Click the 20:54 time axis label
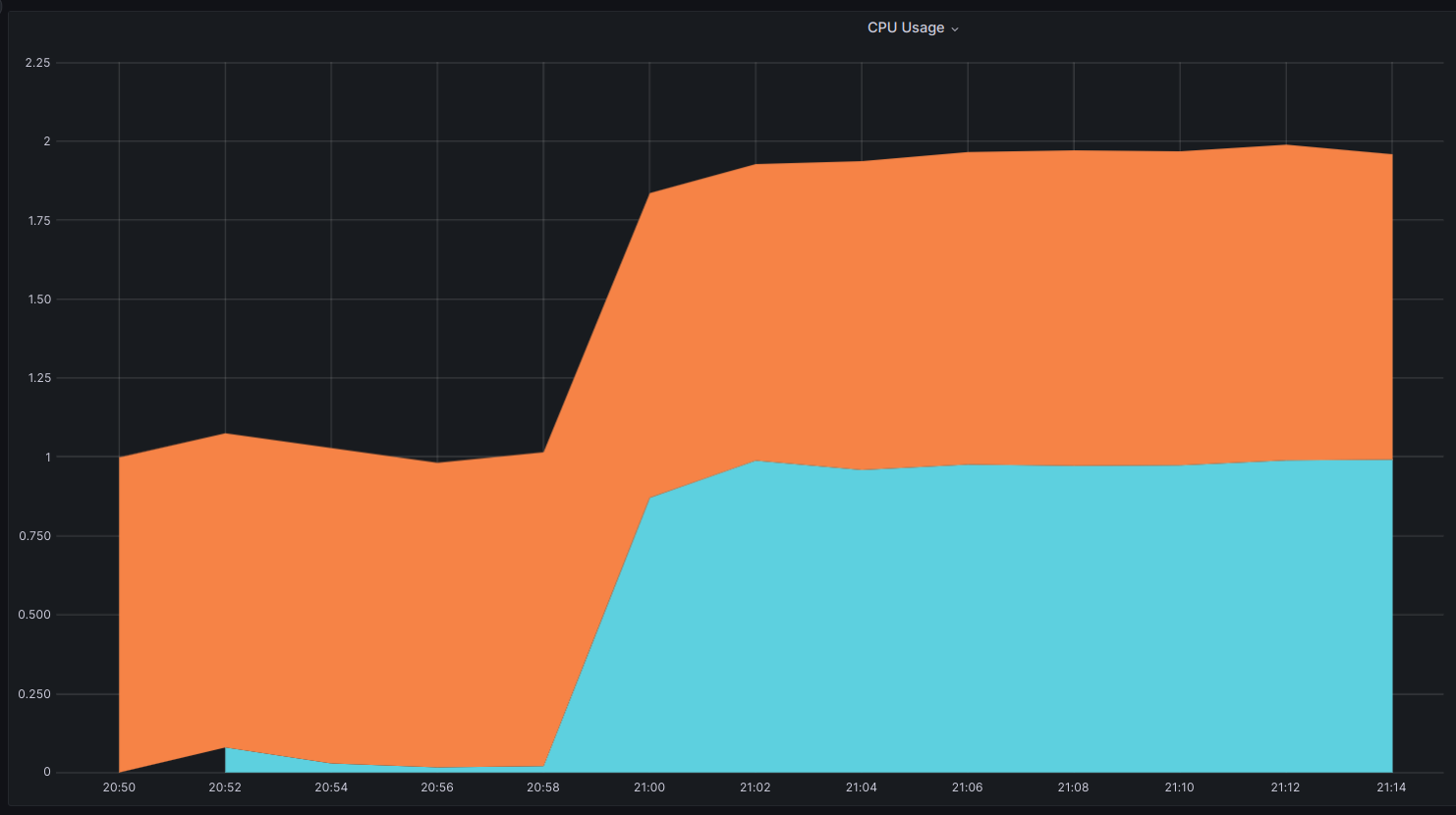The height and width of the screenshot is (815, 1456). (x=331, y=788)
